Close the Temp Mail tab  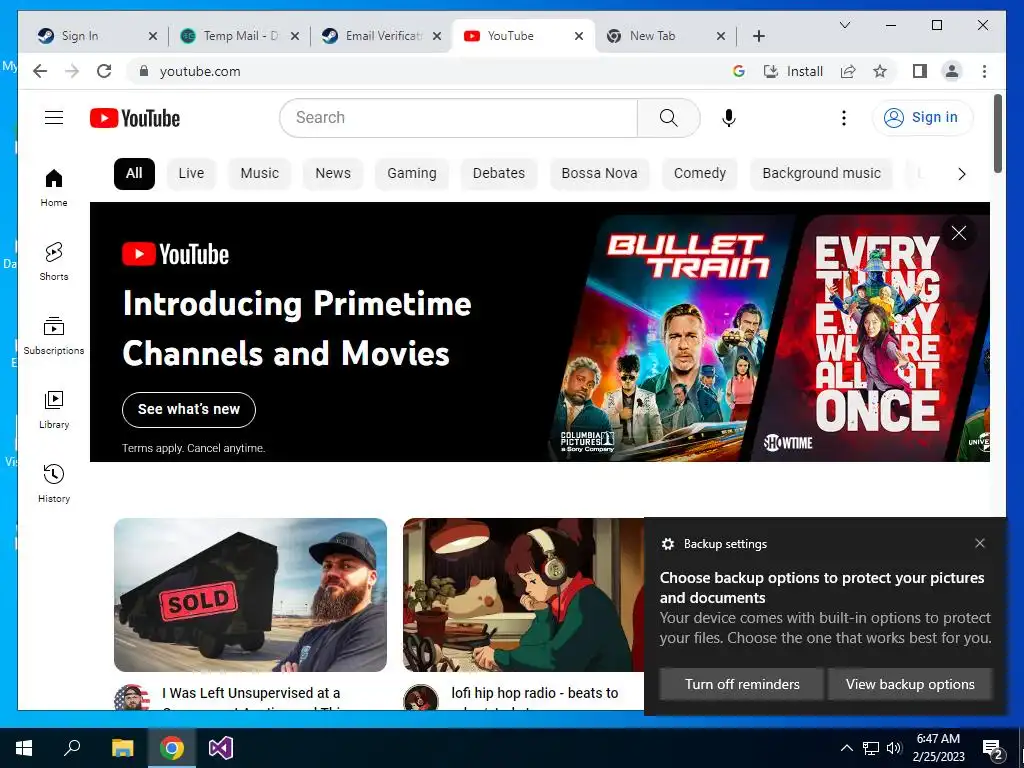coord(295,36)
